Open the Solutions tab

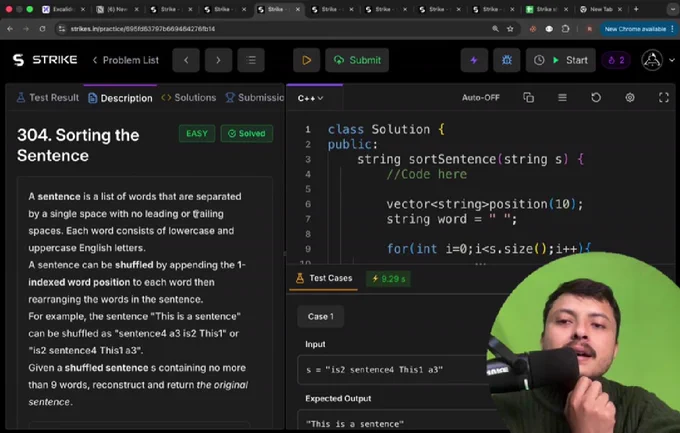point(189,98)
